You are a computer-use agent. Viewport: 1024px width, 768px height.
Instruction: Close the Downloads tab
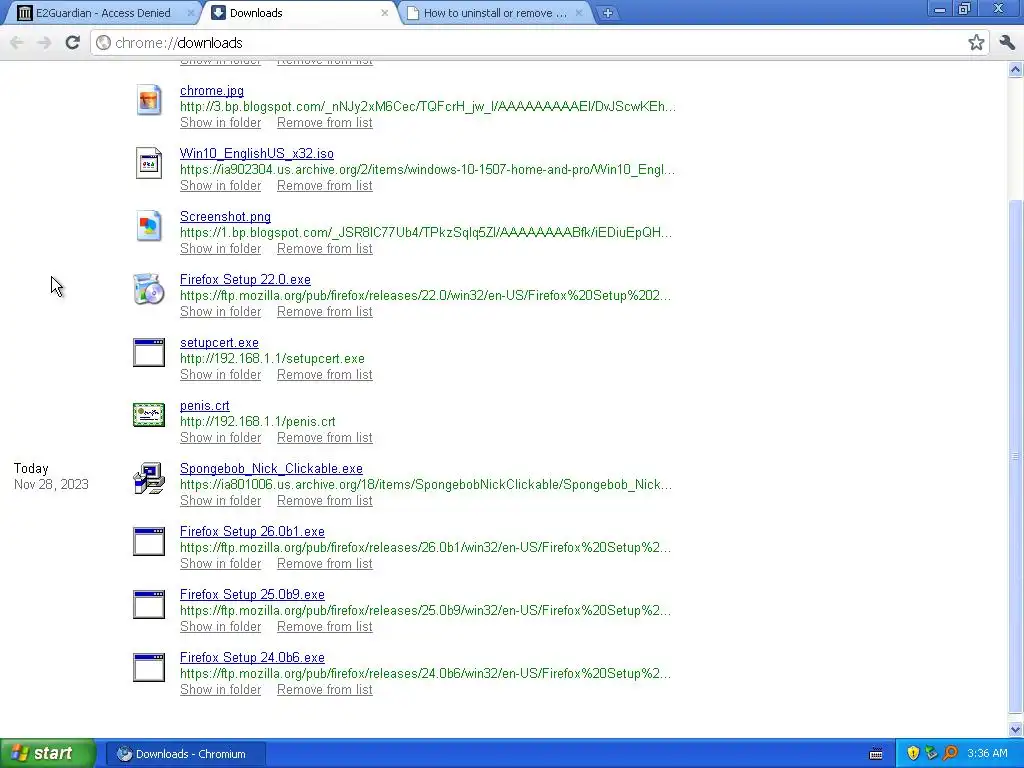[x=385, y=13]
